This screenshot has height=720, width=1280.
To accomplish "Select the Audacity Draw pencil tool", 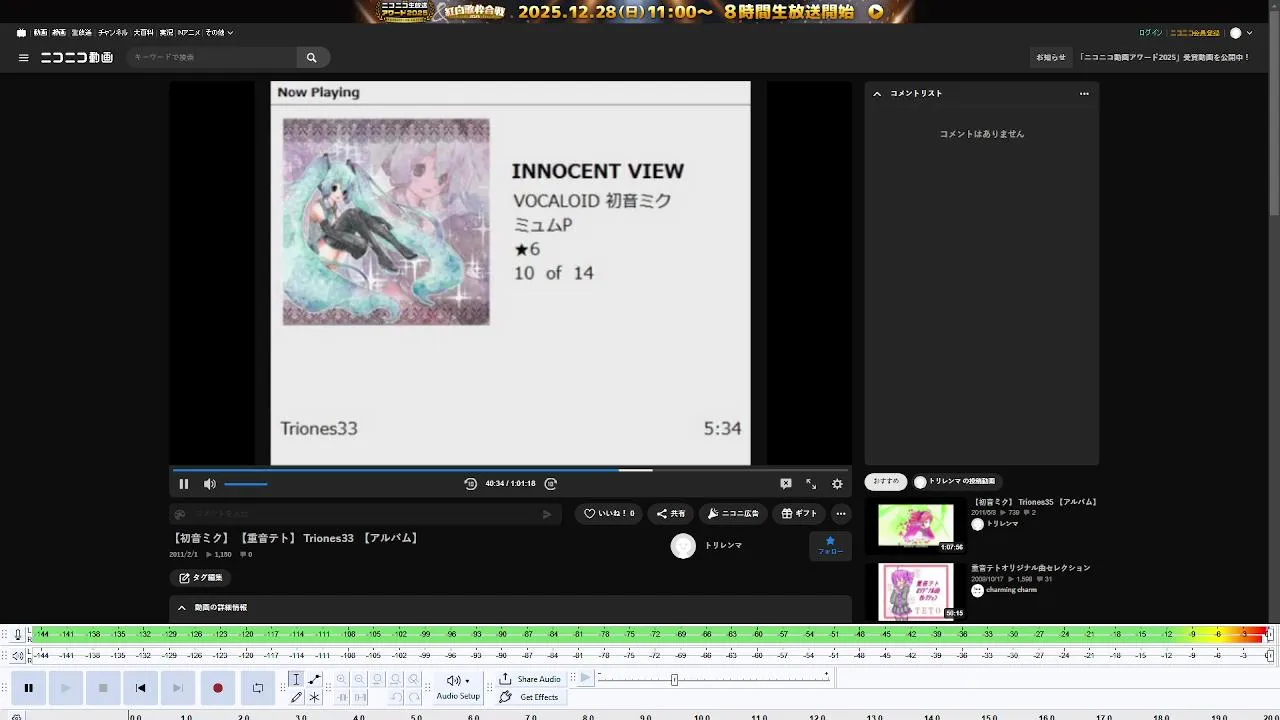I will [x=296, y=697].
